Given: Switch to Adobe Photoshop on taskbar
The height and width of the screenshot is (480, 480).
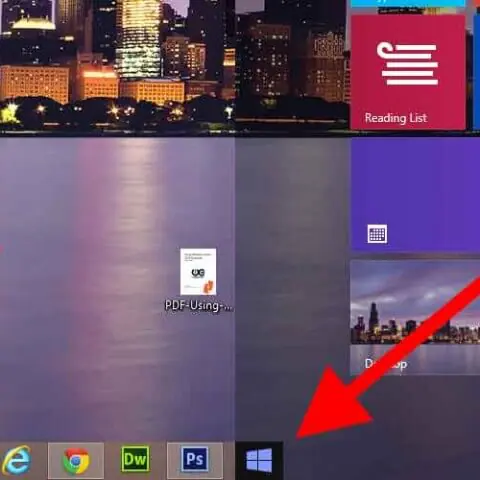Looking at the screenshot, I should [195, 460].
